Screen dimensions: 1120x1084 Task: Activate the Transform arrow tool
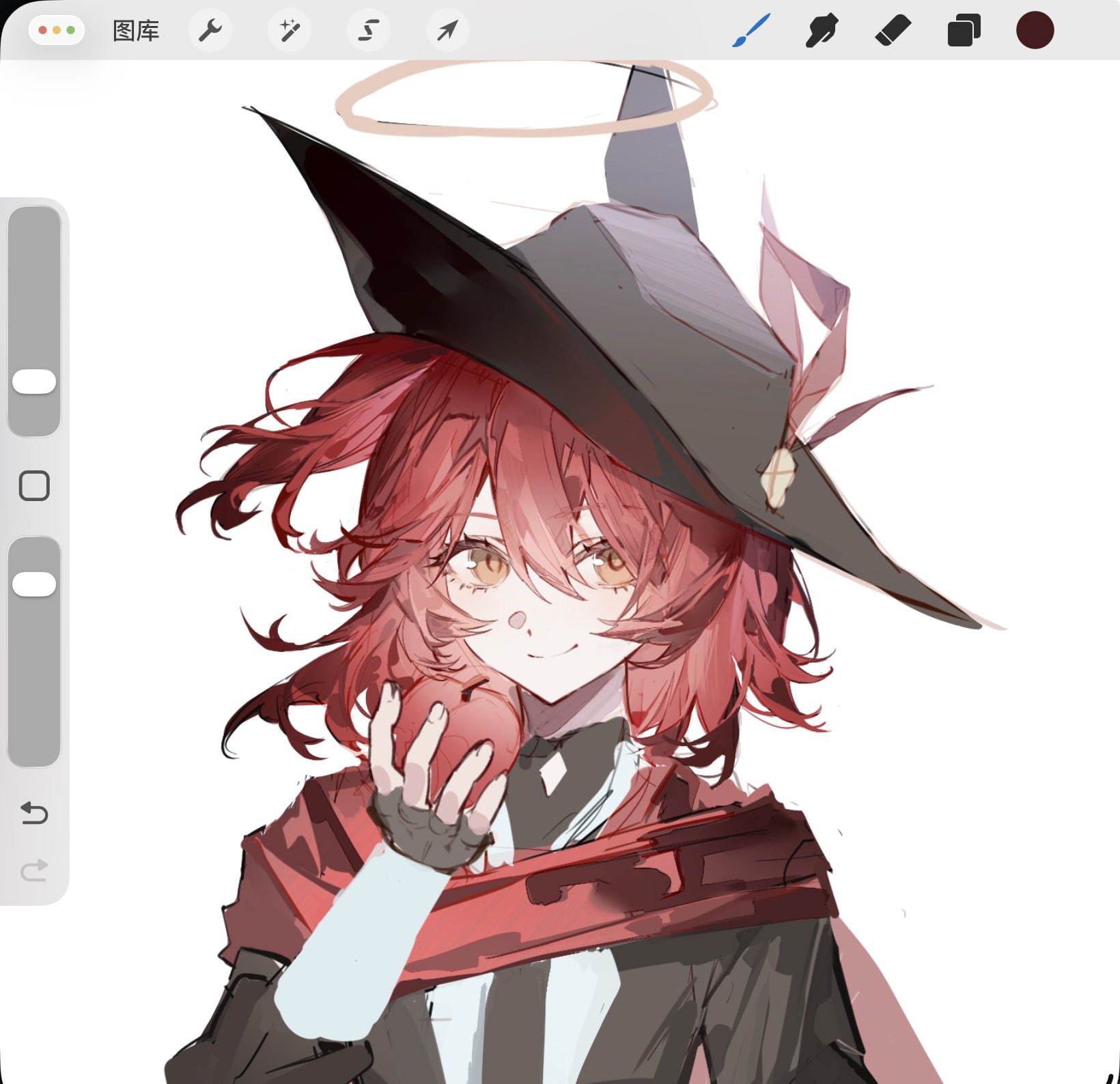click(x=447, y=30)
